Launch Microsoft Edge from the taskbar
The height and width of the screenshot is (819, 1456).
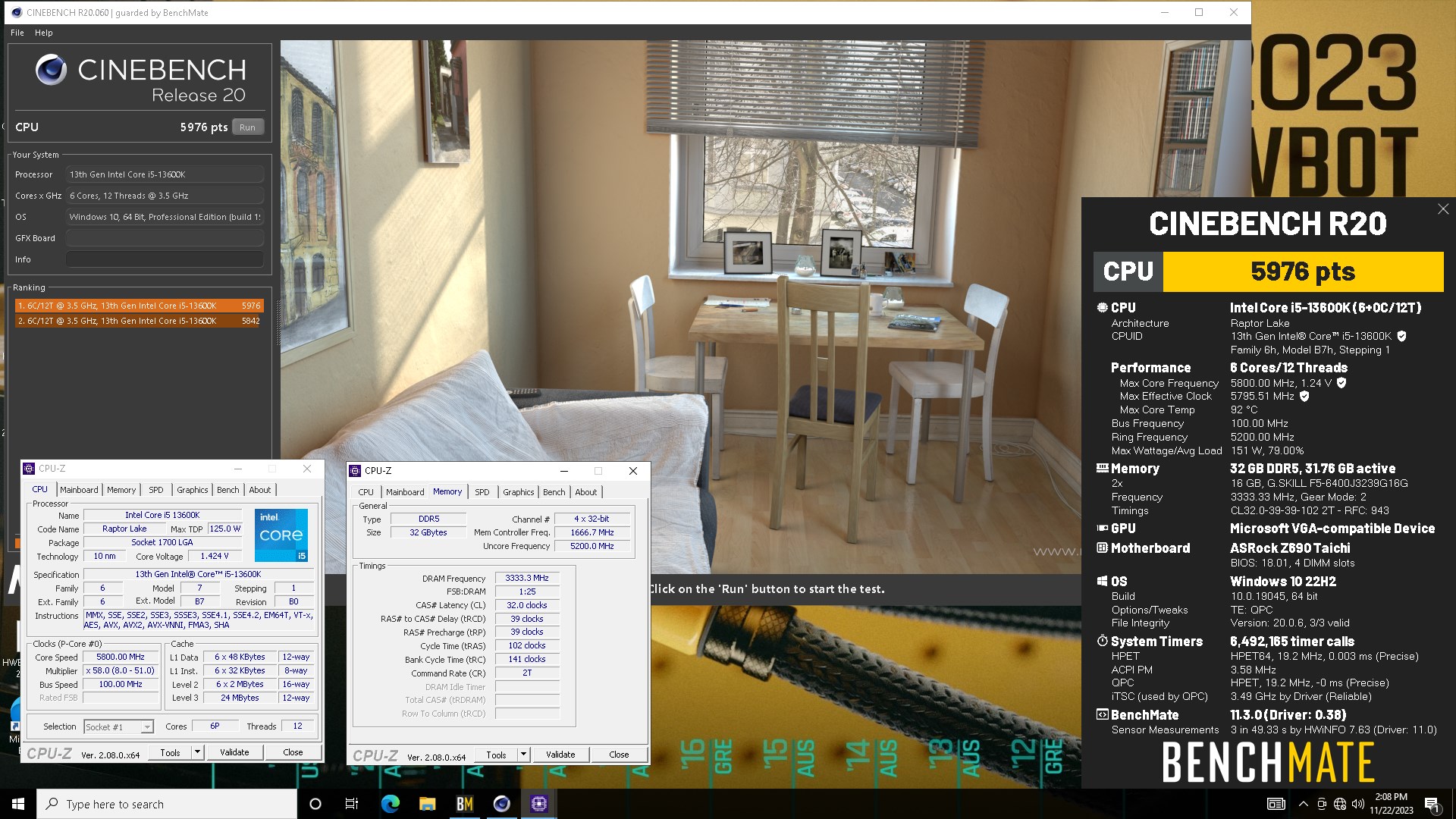(390, 804)
